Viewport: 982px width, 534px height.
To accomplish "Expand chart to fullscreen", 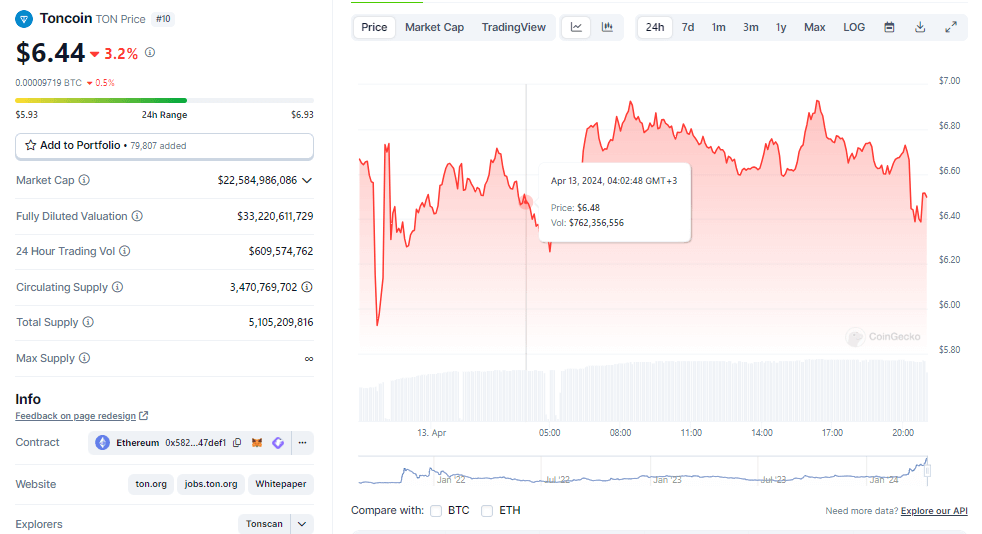I will click(x=951, y=27).
